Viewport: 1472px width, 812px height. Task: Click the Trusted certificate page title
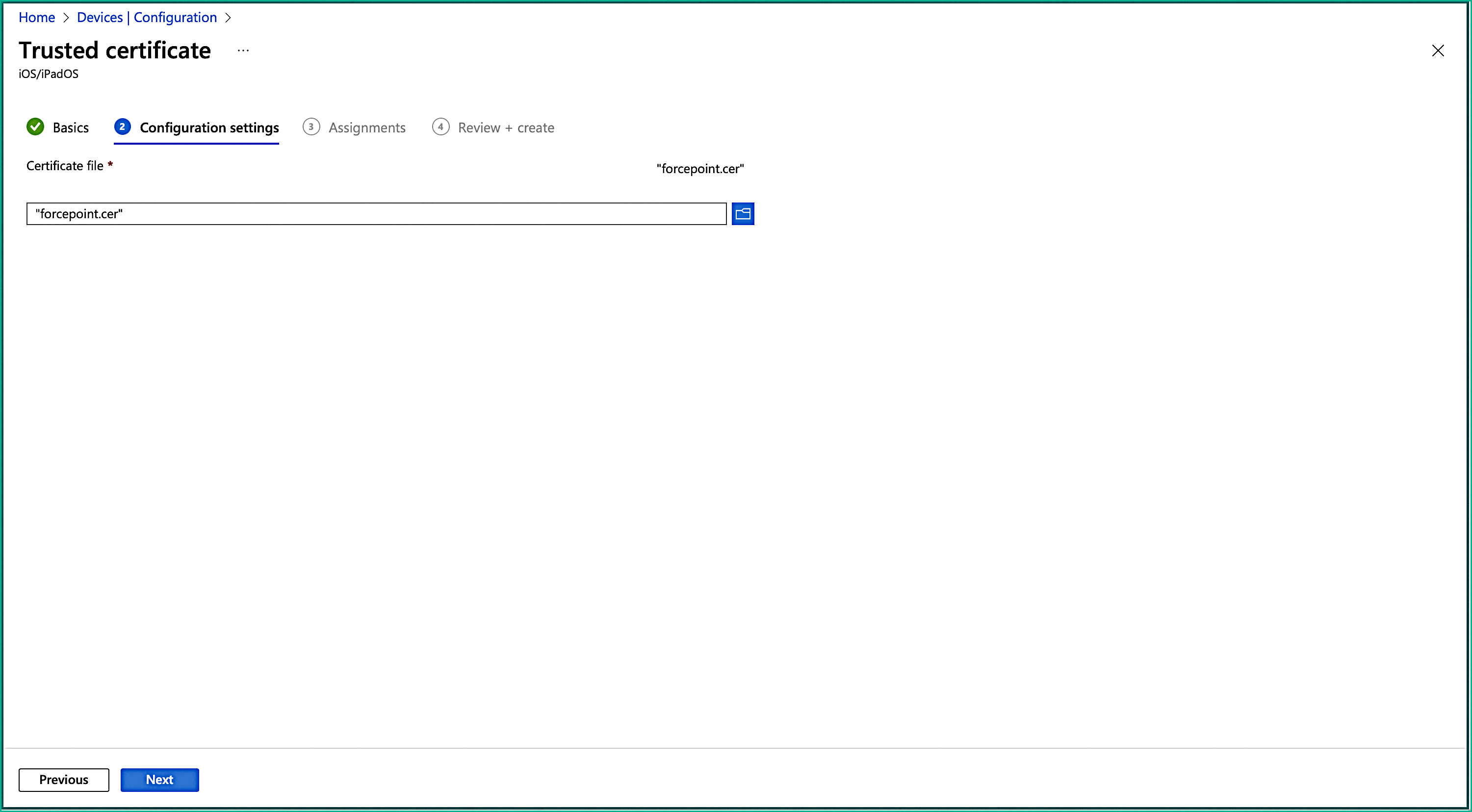point(115,51)
